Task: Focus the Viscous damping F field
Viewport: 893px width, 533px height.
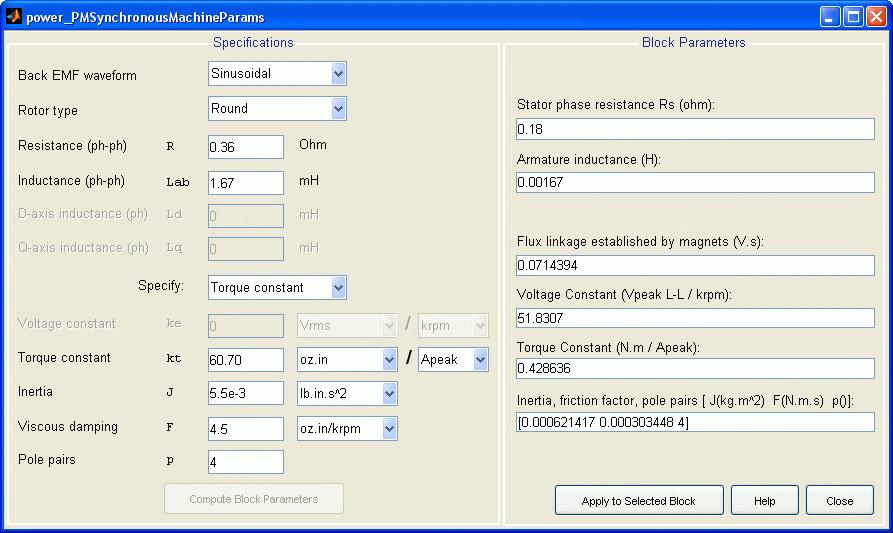Action: (x=246, y=429)
